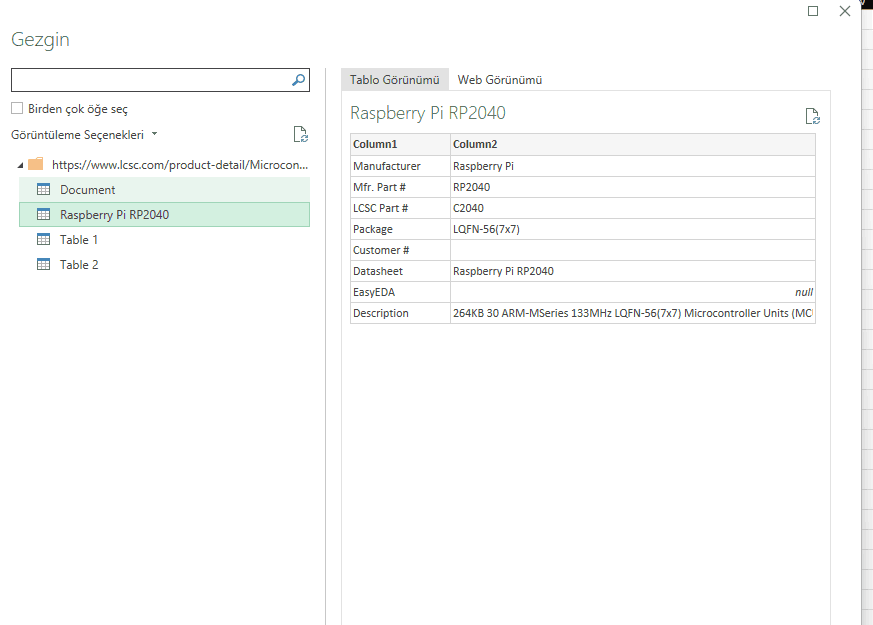Image resolution: width=873 pixels, height=625 pixels.
Task: Click the 'LQFN-56(7x7)' package value
Action: pyautogui.click(x=632, y=229)
